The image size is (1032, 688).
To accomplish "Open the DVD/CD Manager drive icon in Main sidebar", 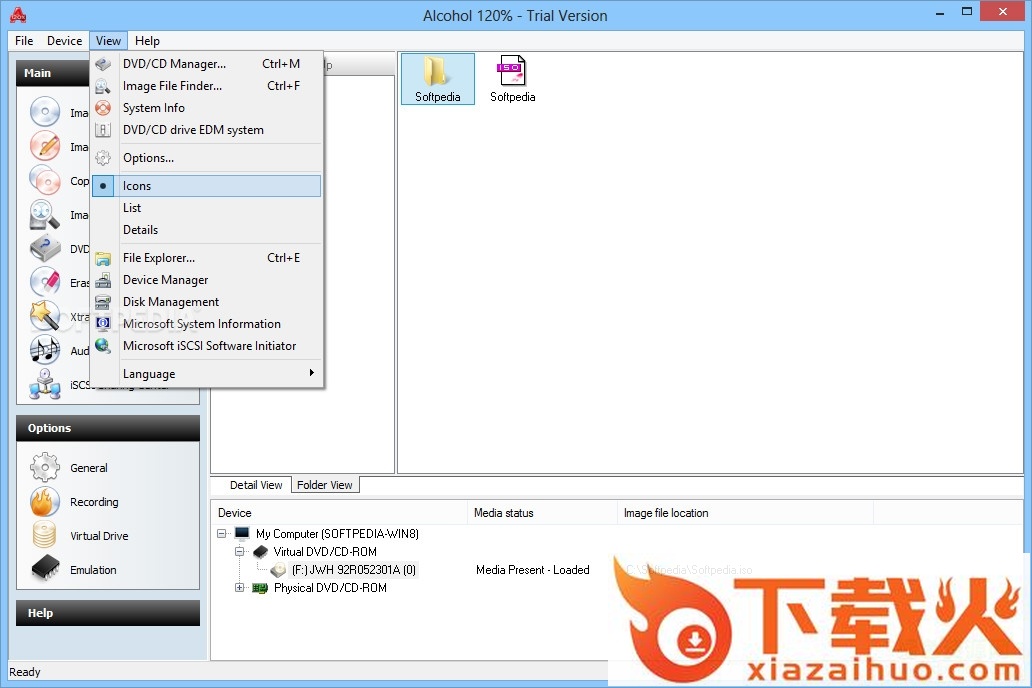I will pyautogui.click(x=45, y=248).
